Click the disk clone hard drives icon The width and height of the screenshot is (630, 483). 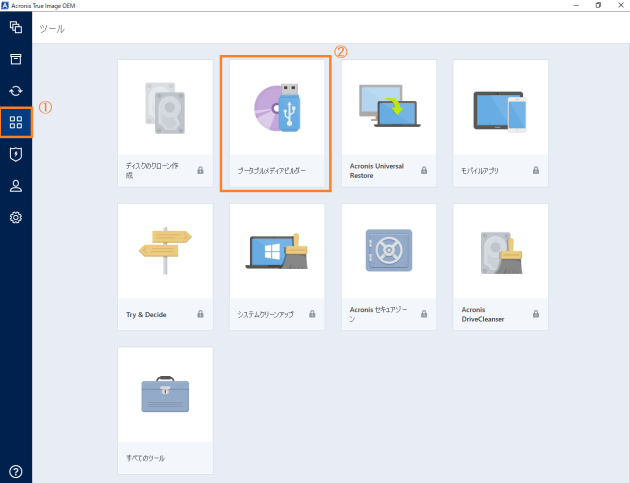[165, 108]
